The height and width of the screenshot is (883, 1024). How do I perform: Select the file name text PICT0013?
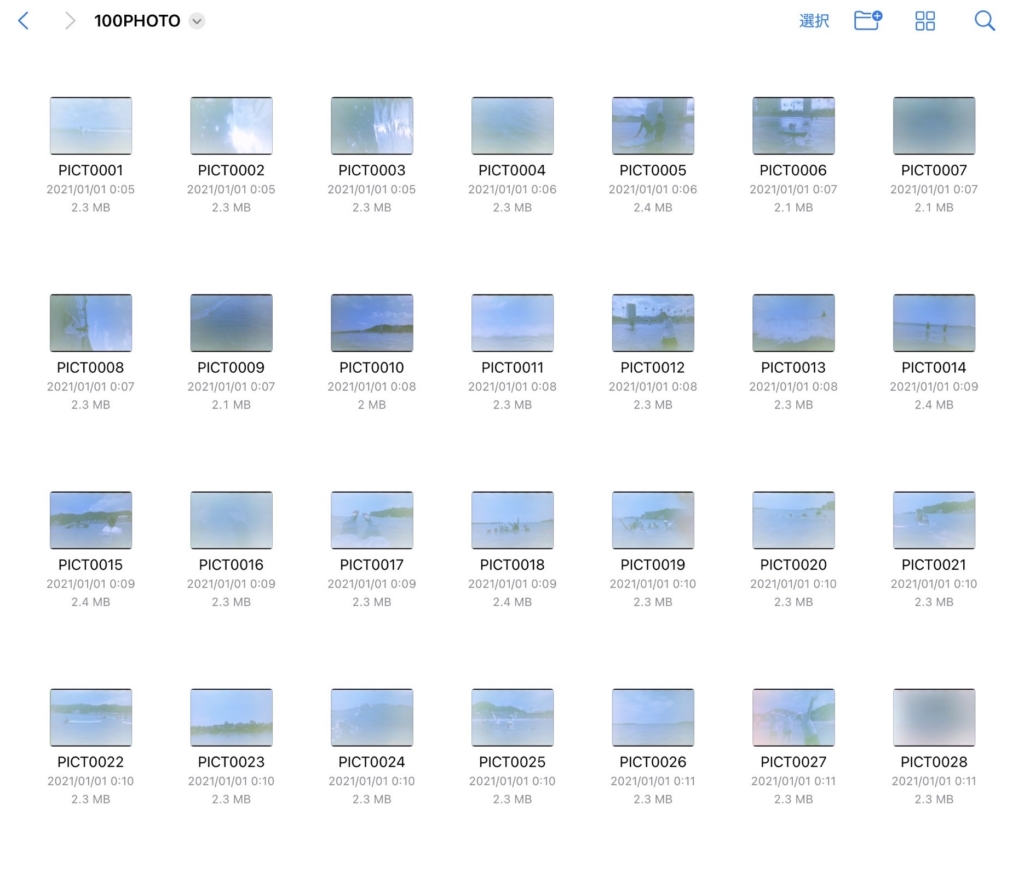(793, 368)
